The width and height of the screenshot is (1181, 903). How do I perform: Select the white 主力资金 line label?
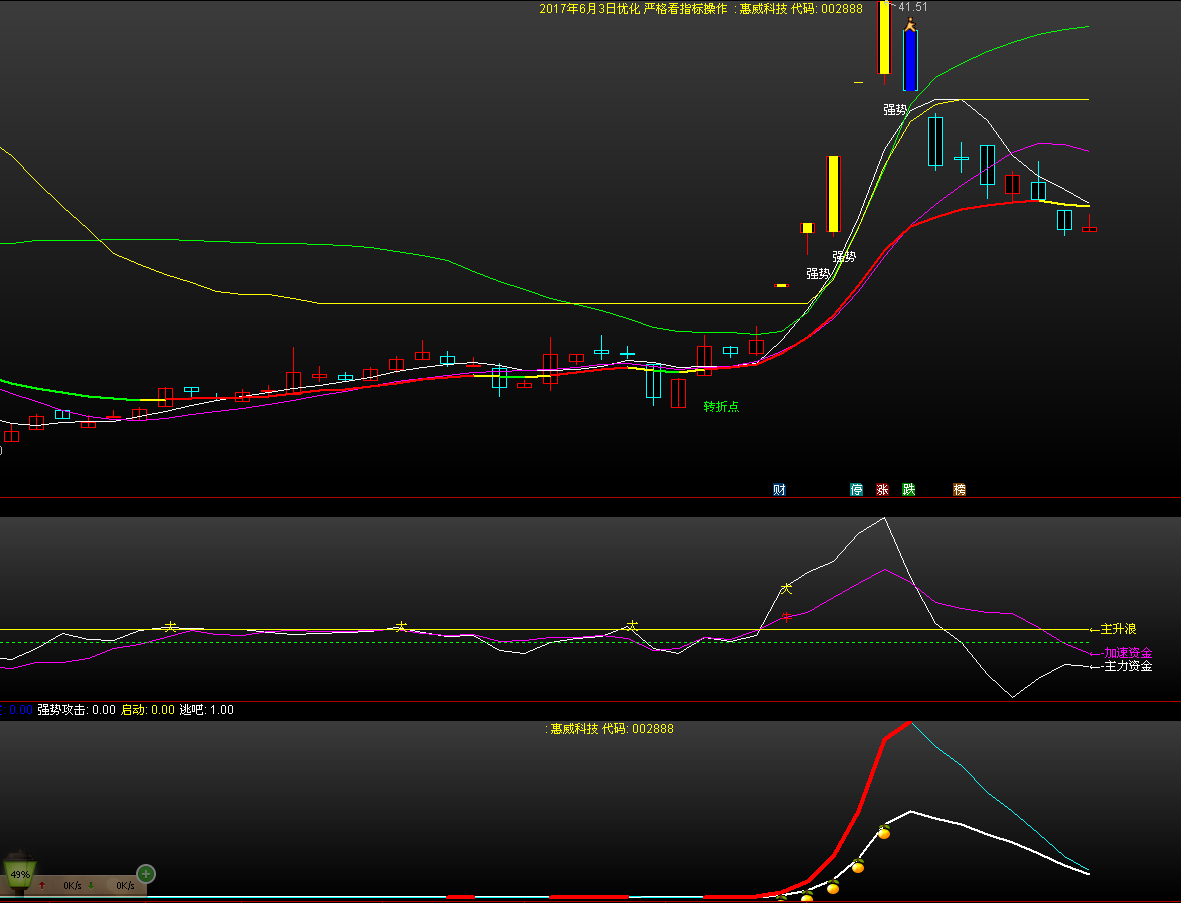pos(1128,666)
